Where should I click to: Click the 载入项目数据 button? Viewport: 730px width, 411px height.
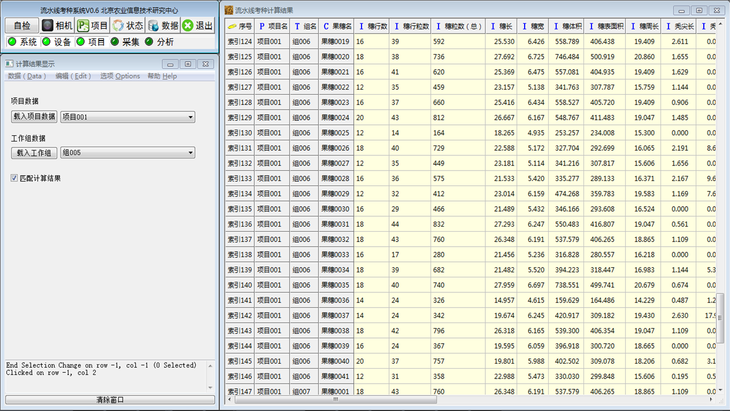pos(34,117)
